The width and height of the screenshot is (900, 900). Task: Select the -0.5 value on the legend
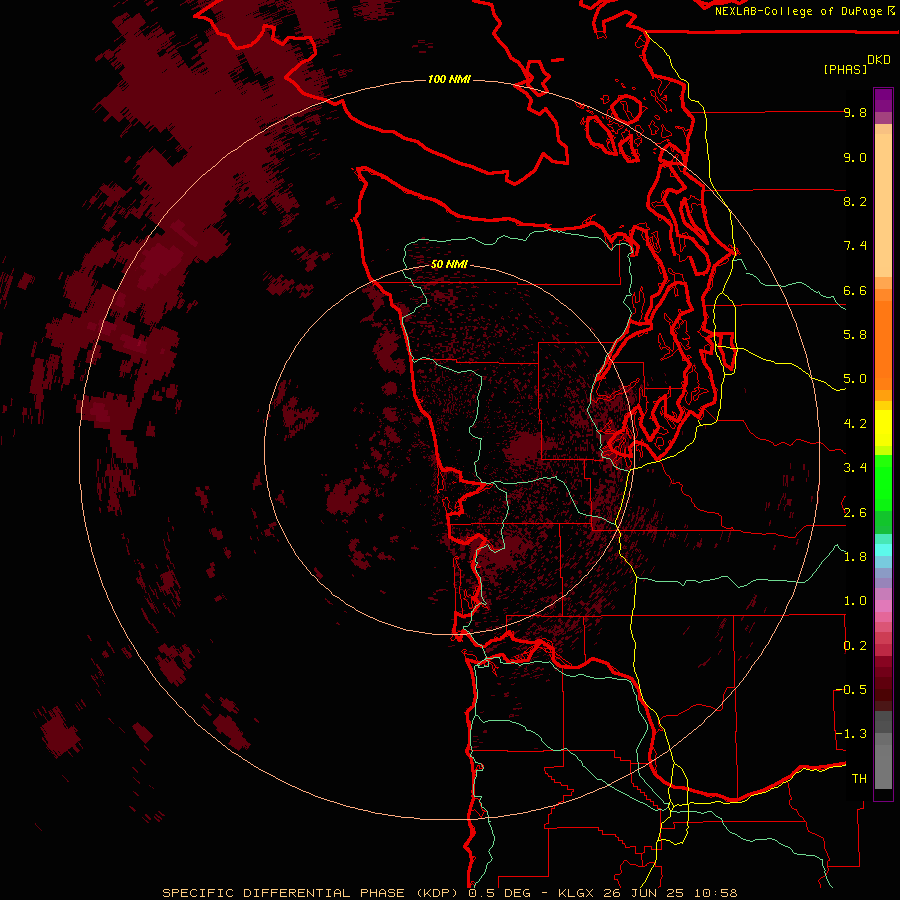pos(851,689)
